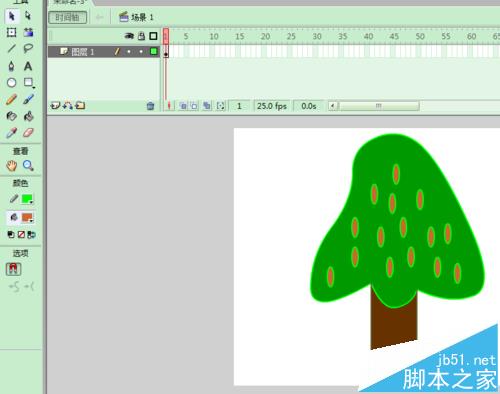Image resolution: width=500 pixels, height=394 pixels.
Task: Click the 0.0s elapsed time readout
Action: click(x=309, y=106)
